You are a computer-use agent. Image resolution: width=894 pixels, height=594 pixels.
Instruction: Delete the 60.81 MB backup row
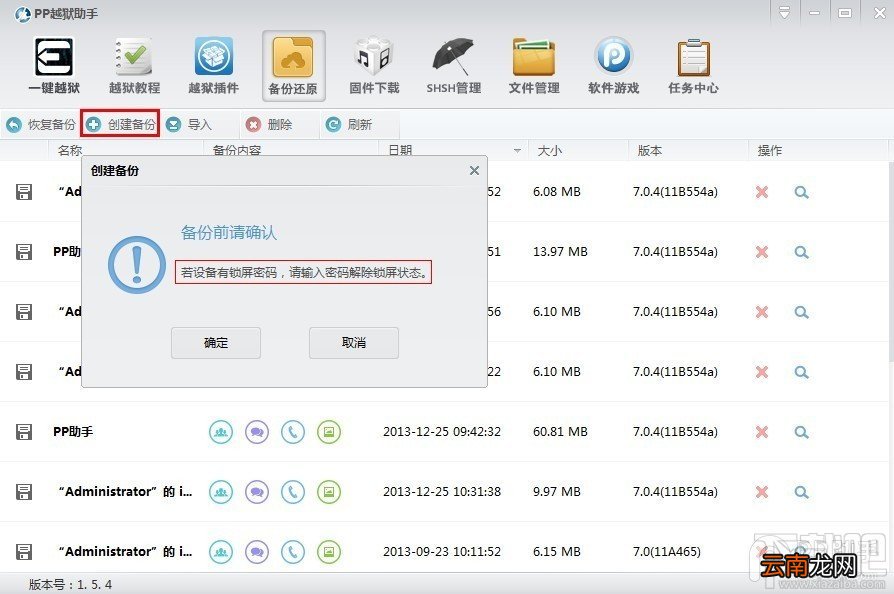point(762,432)
